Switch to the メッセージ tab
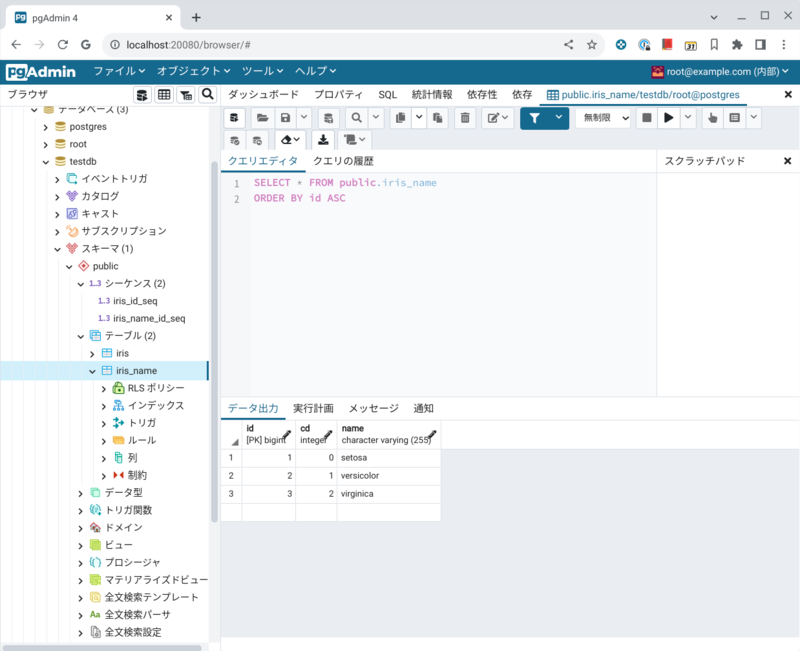800x651 pixels. [x=373, y=408]
